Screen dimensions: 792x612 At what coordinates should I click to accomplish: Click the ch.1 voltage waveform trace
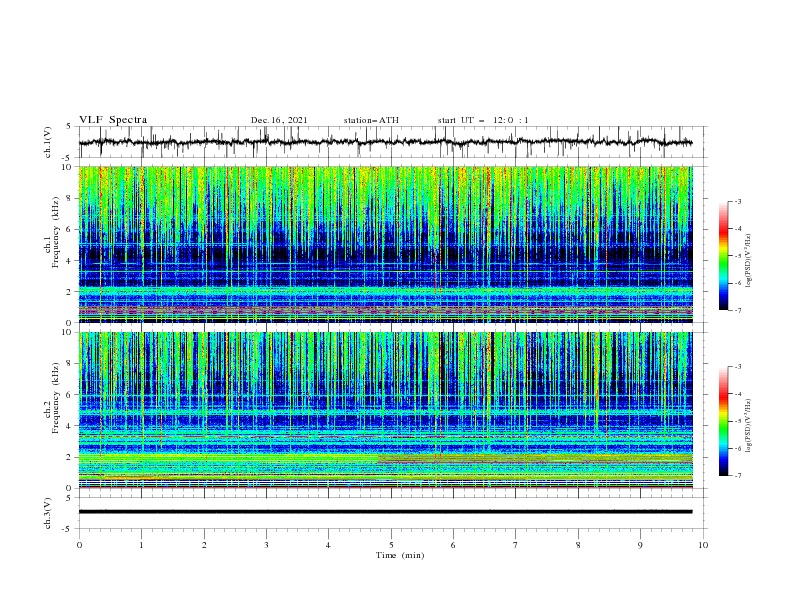coord(386,142)
